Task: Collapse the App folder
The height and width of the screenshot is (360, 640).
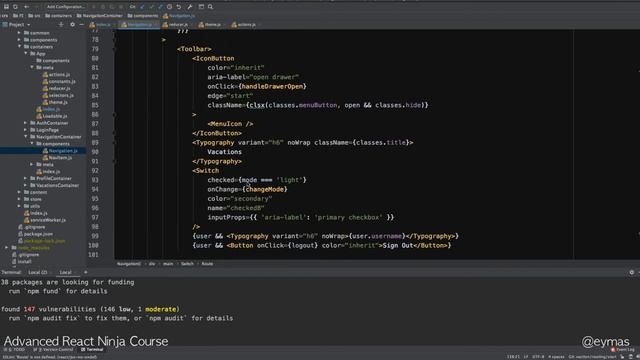Action: click(26, 53)
